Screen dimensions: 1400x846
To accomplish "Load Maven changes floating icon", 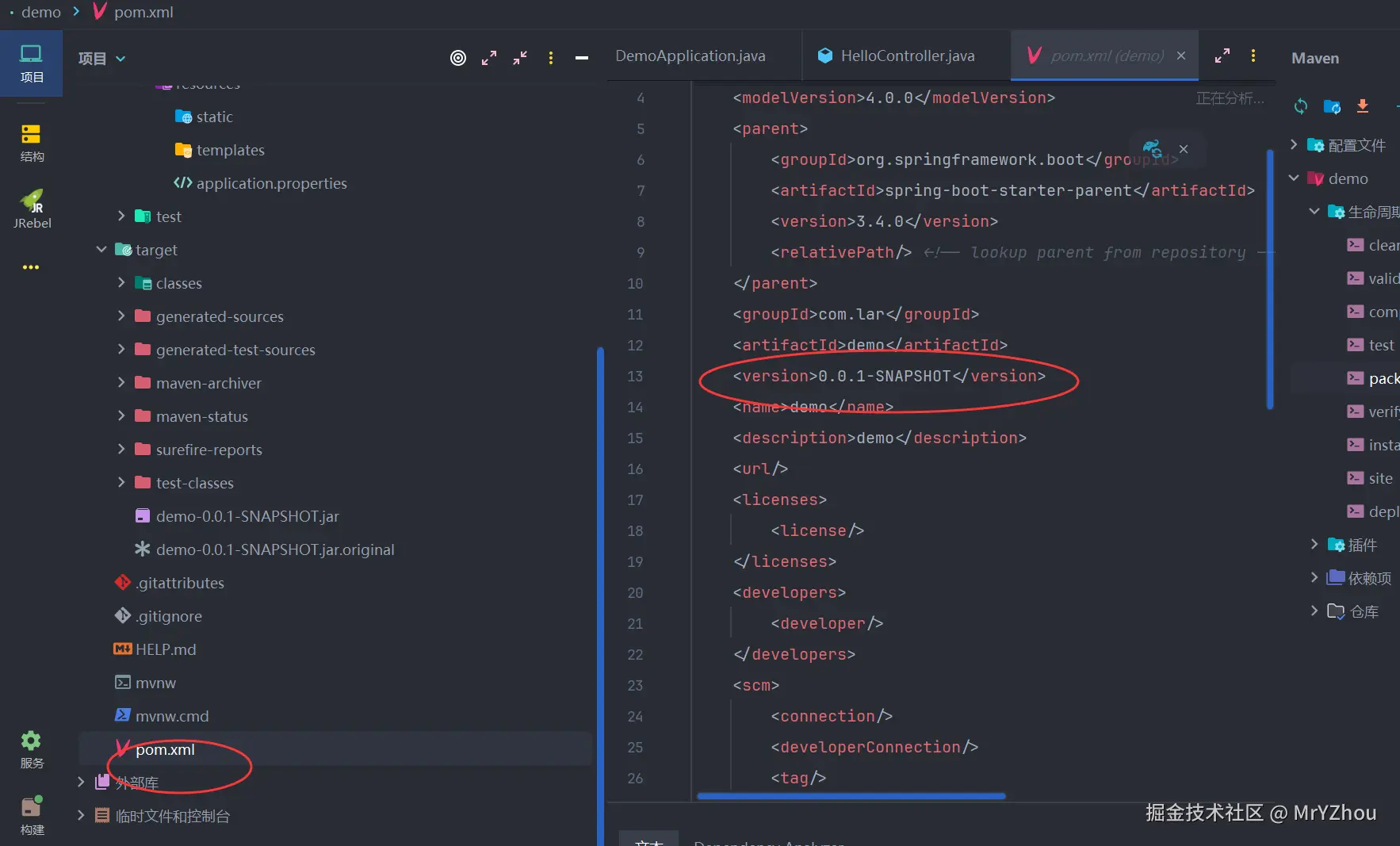I will 1152,148.
